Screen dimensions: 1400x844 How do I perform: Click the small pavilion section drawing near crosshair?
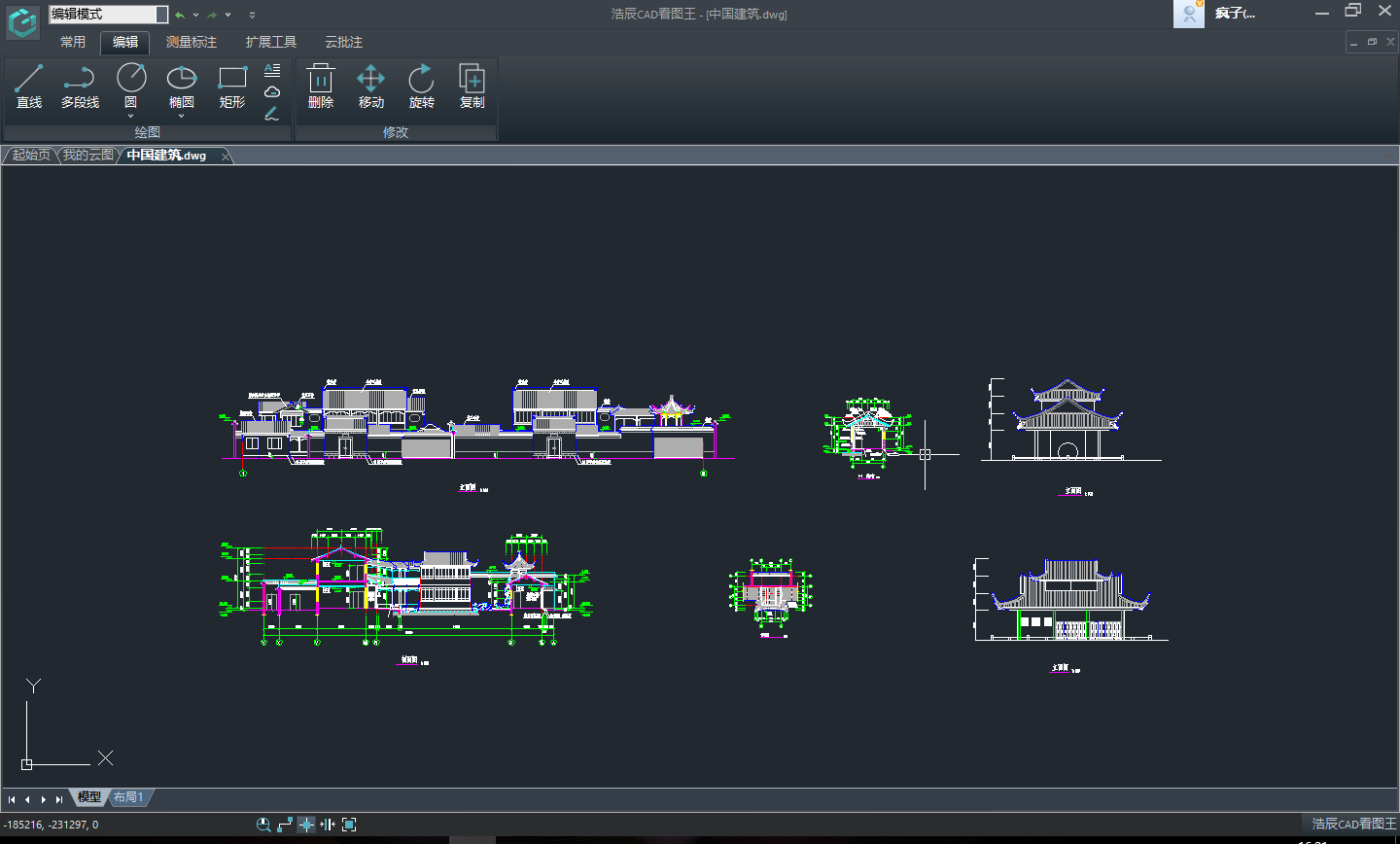pyautogui.click(x=868, y=438)
